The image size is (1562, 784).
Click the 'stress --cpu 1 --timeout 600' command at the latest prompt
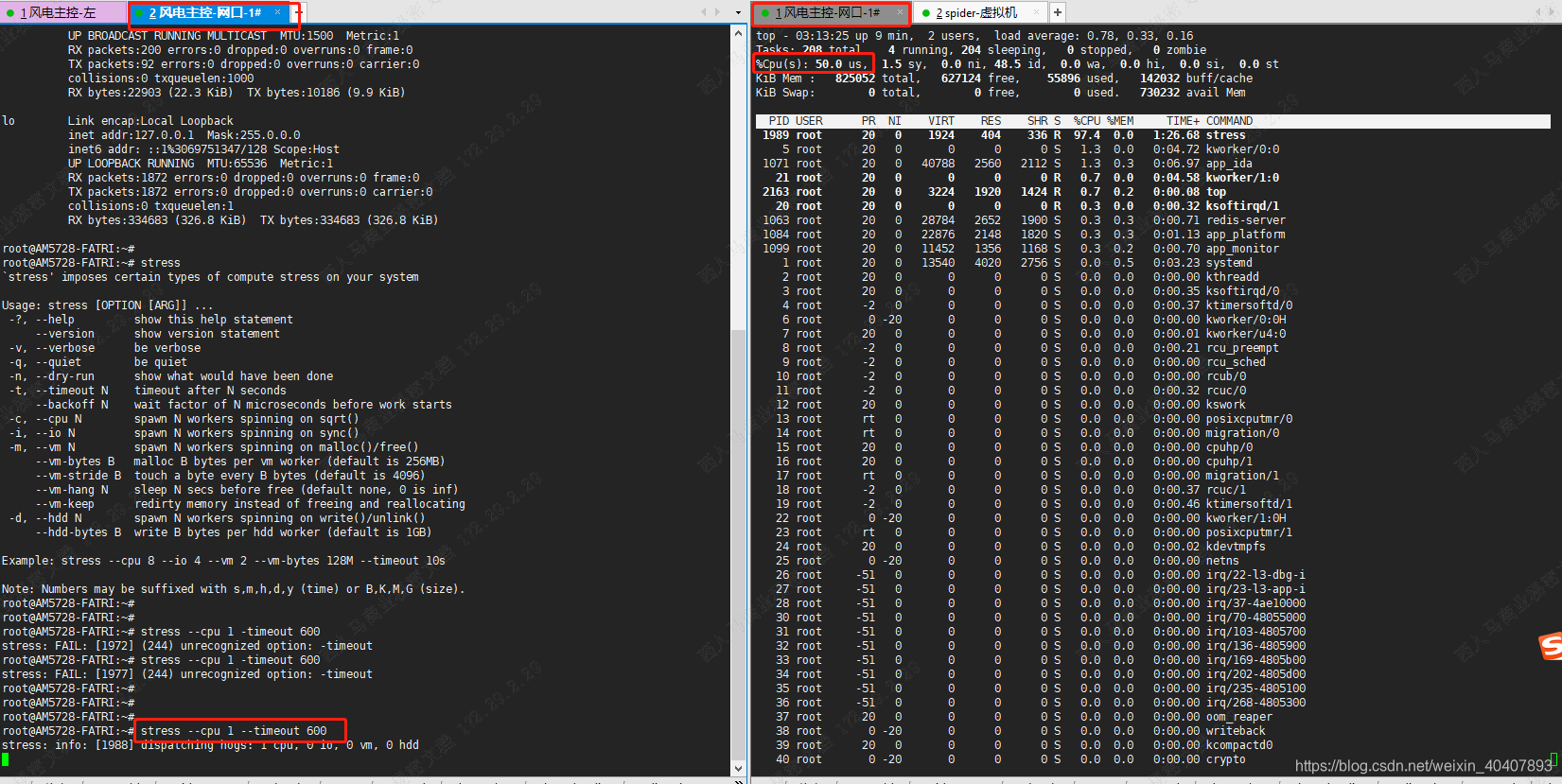[x=234, y=731]
